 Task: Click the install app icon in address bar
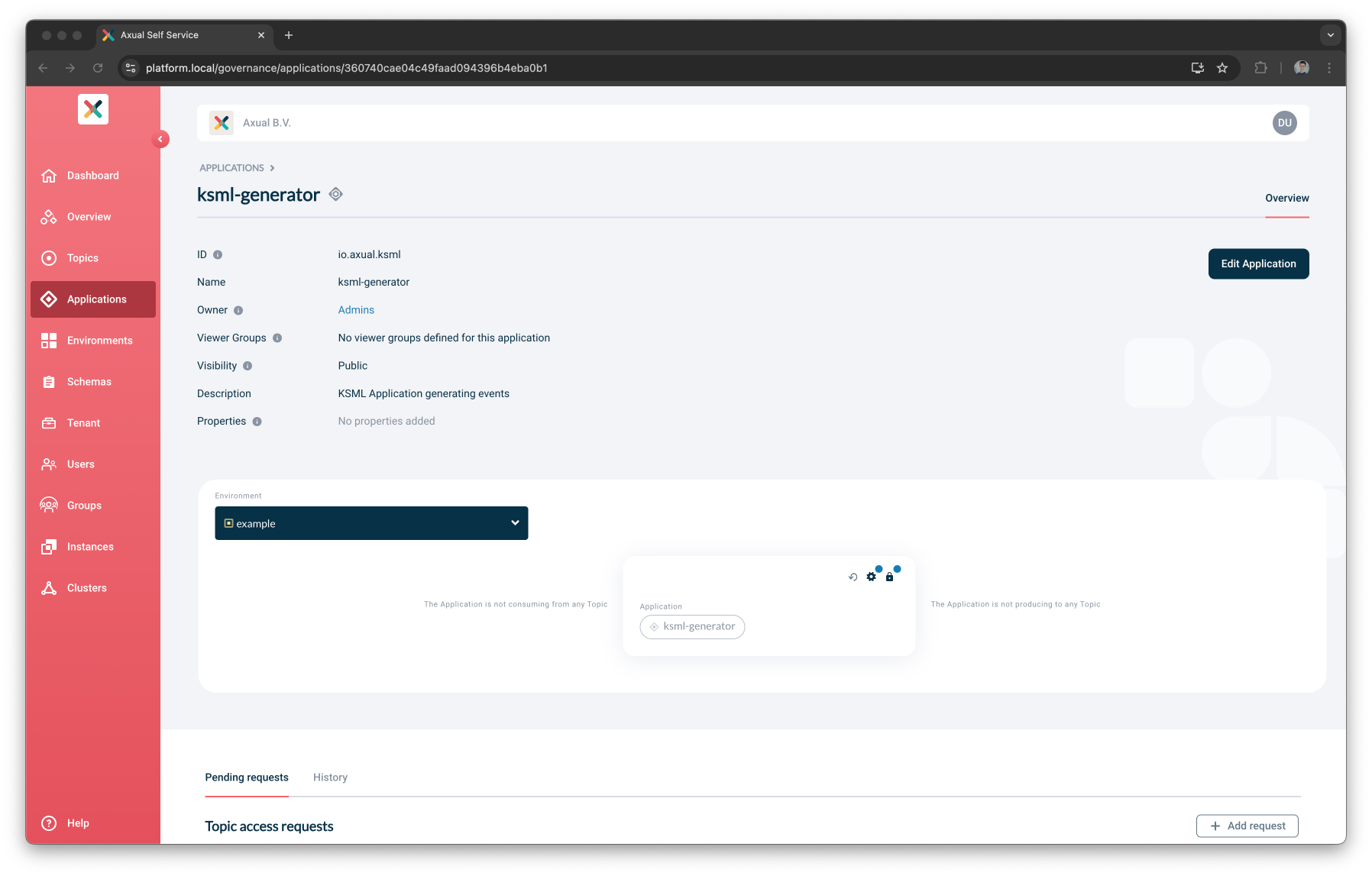click(1197, 68)
